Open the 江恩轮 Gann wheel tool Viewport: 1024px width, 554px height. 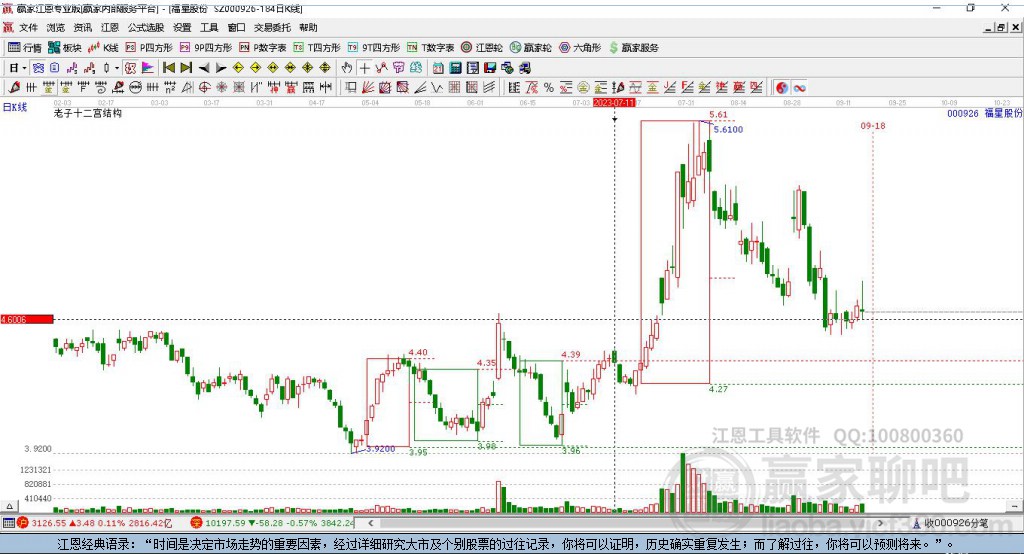[x=482, y=48]
